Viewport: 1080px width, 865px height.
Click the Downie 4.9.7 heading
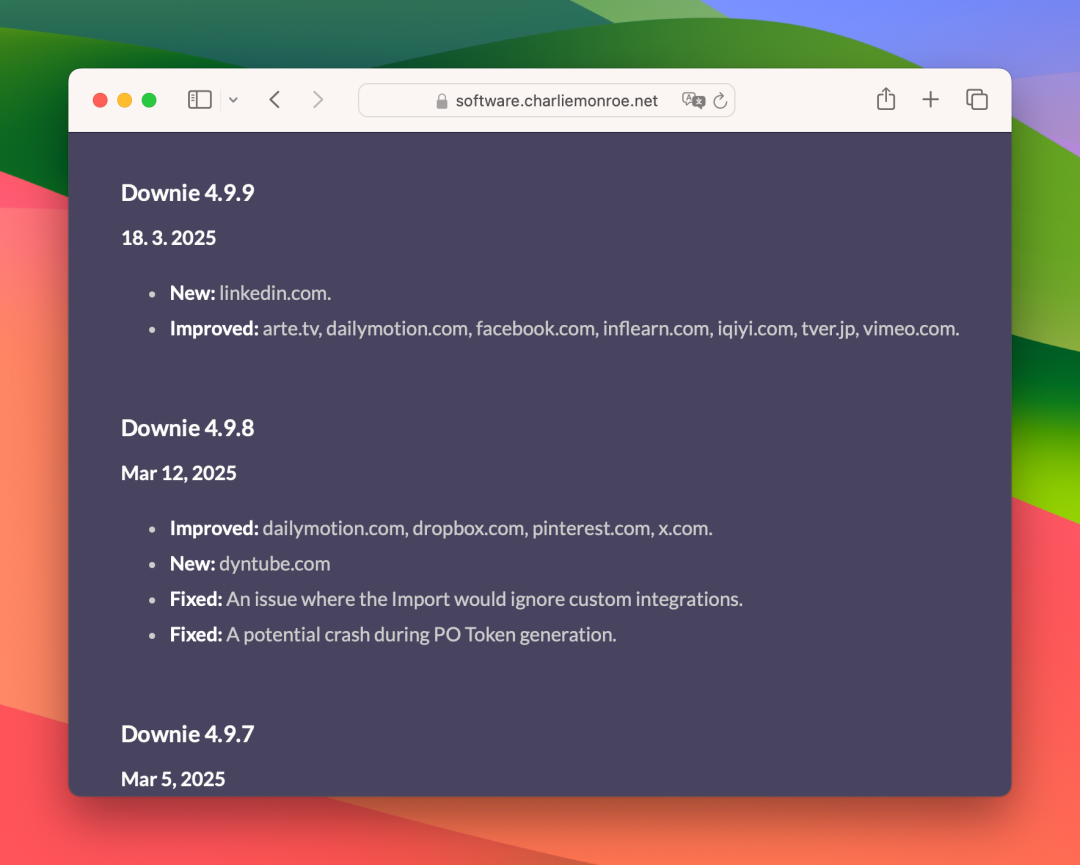[x=187, y=734]
